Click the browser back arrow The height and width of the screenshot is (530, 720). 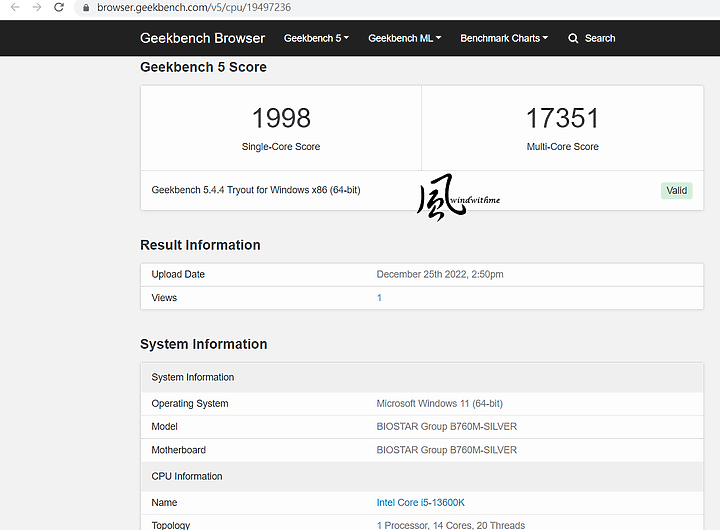click(x=15, y=7)
